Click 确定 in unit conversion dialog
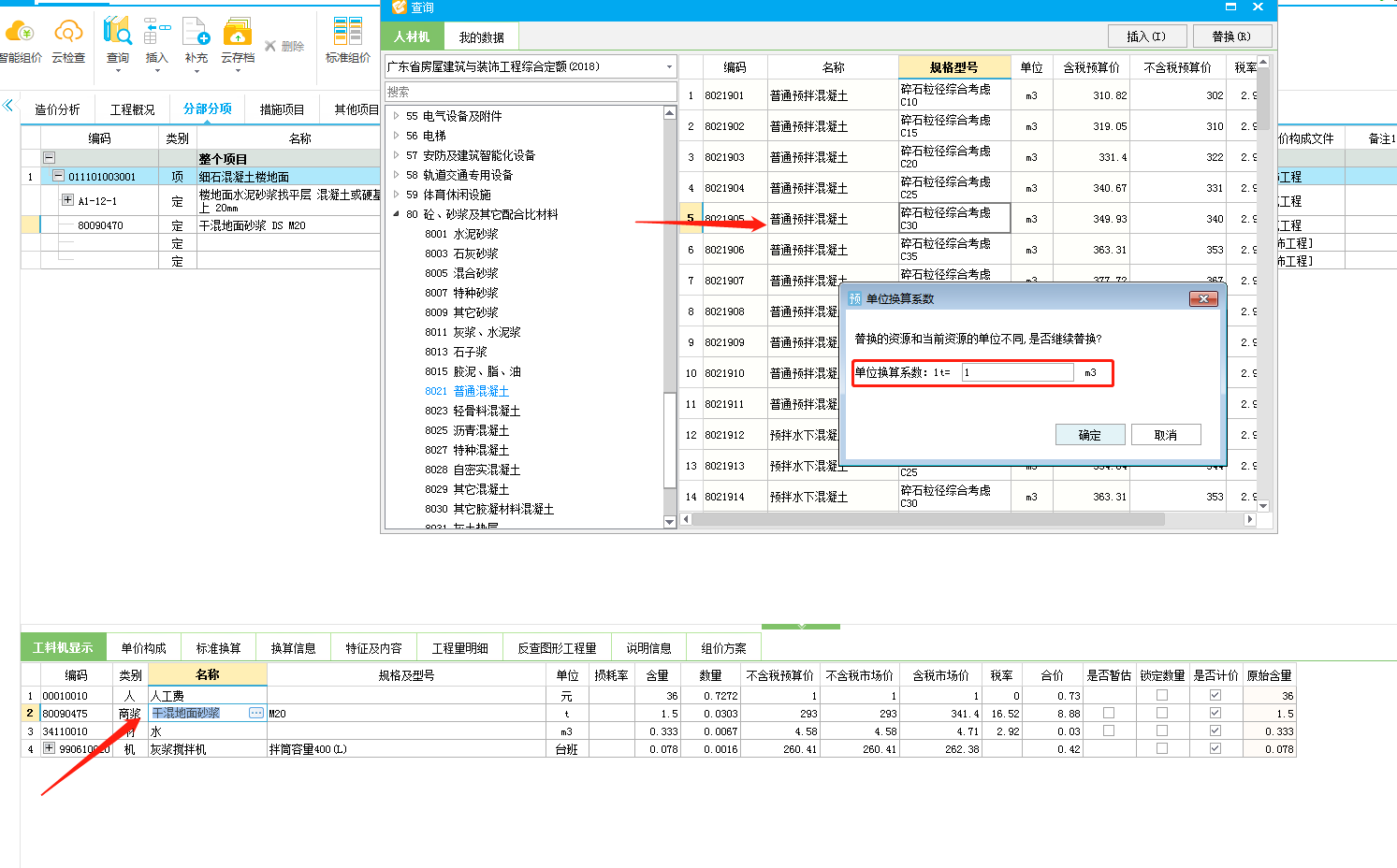This screenshot has height=868, width=1397. tap(1090, 435)
